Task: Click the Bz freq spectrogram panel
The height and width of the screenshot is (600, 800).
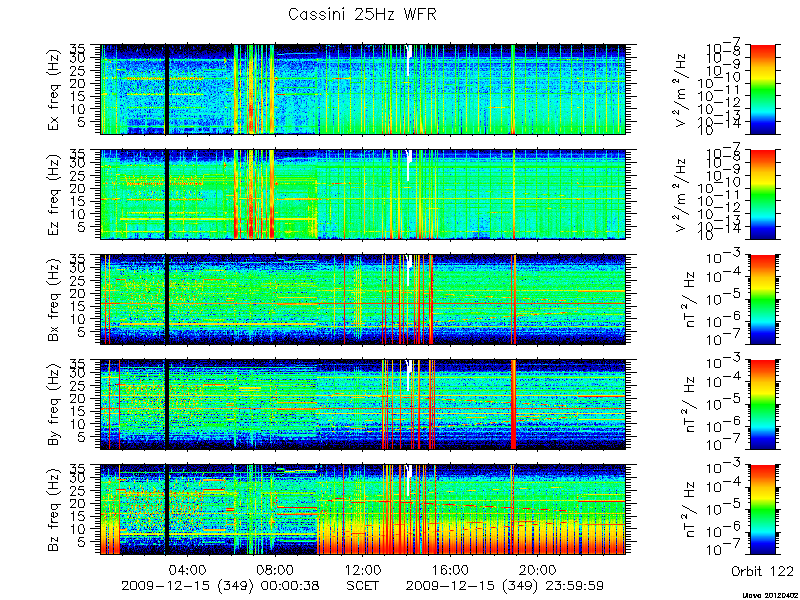Action: pos(363,510)
